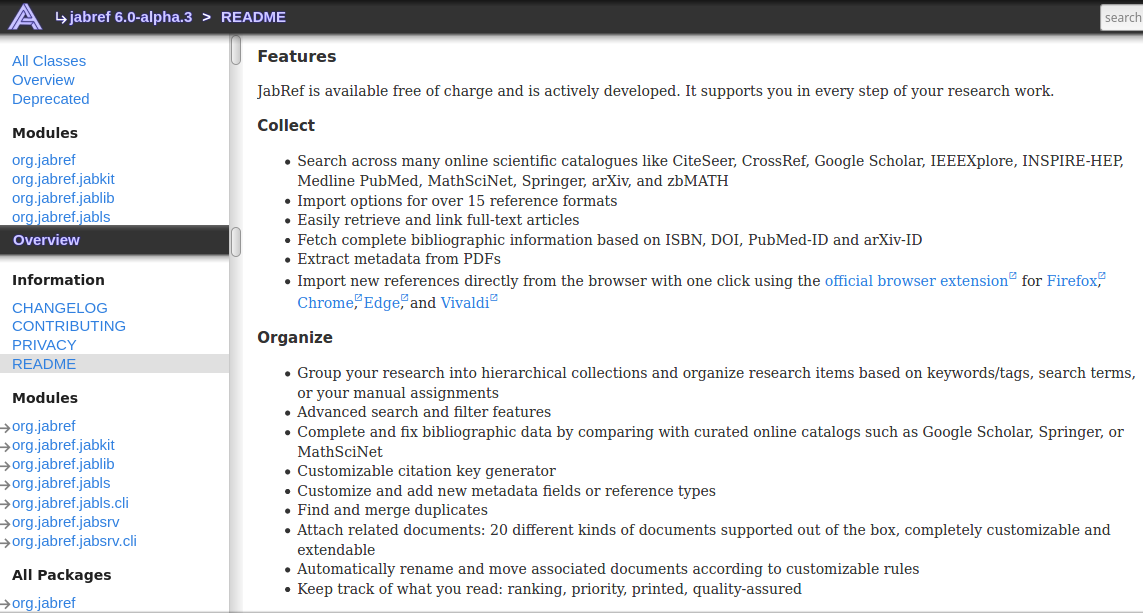Select the highlighted Overview tab in the sidebar
1143x613 pixels.
[46, 240]
